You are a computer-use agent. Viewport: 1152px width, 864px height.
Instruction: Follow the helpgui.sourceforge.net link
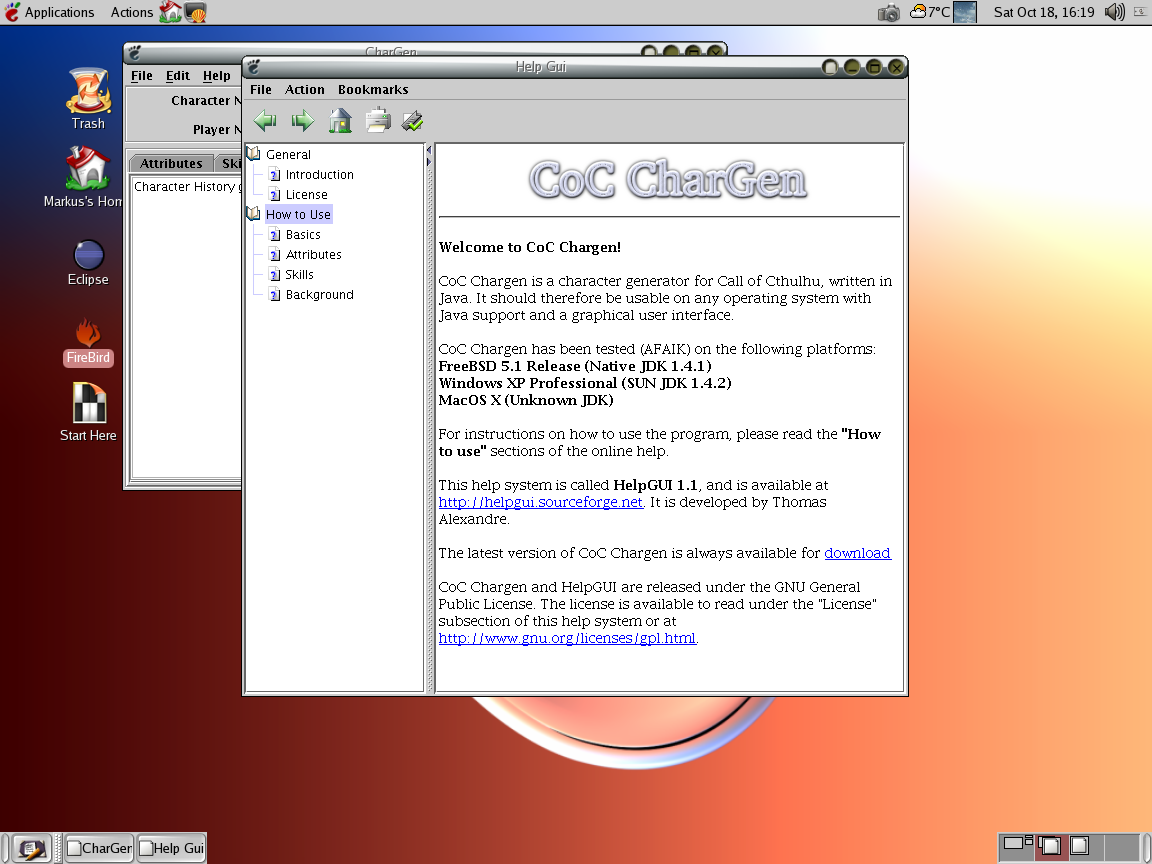[x=541, y=503]
